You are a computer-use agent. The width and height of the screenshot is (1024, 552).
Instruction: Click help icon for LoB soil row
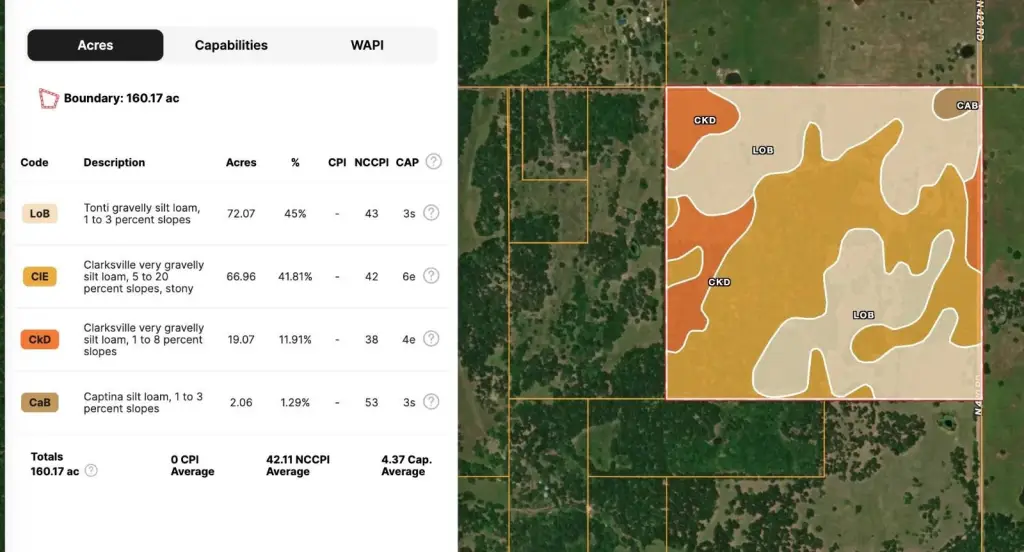coord(431,212)
